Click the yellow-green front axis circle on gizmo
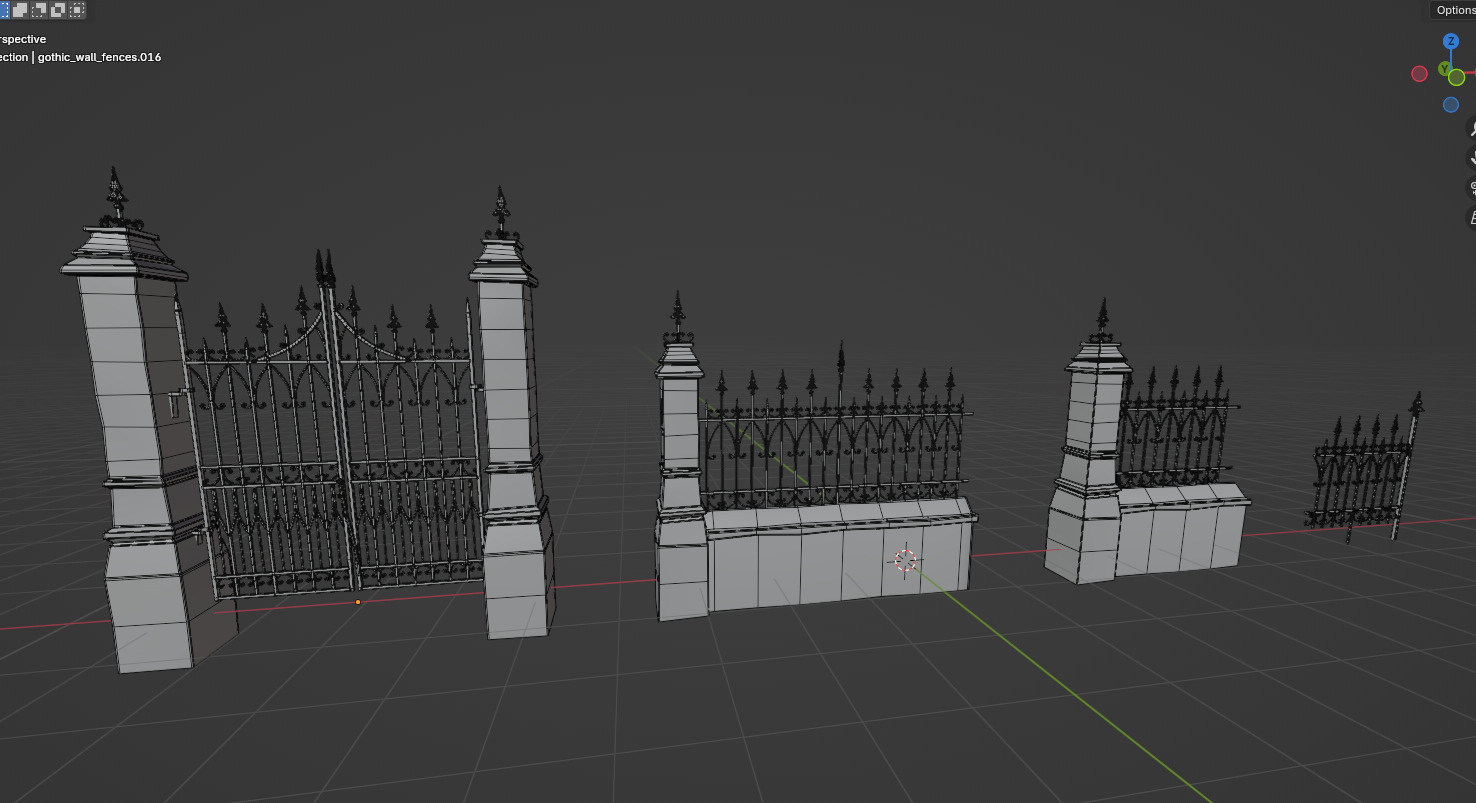1476x803 pixels. tap(1457, 77)
